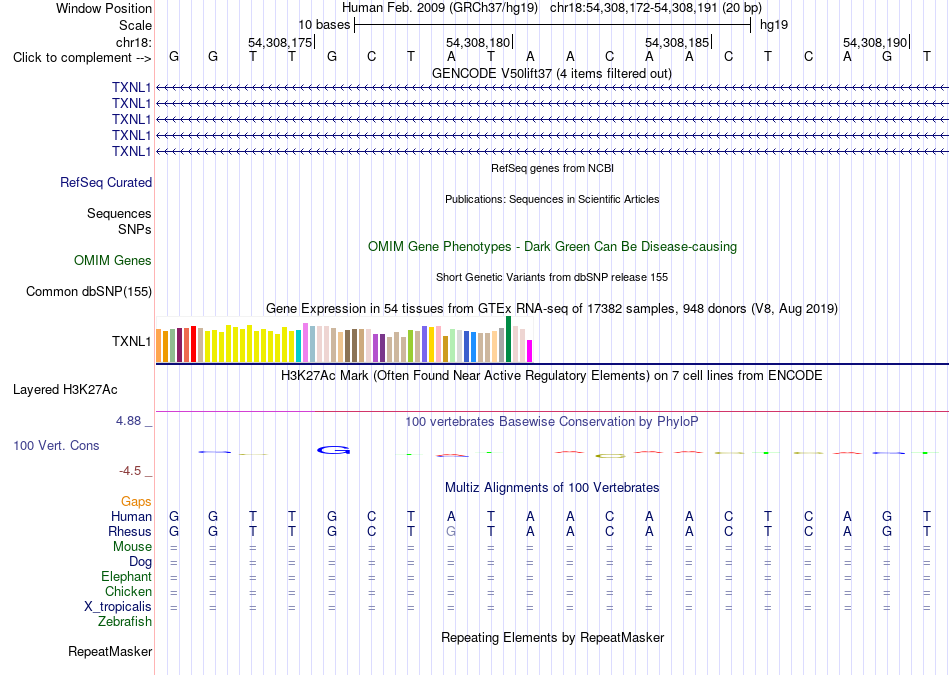This screenshot has width=950, height=675.
Task: Select the Common dbSNP(155) track label
Action: pos(89,291)
